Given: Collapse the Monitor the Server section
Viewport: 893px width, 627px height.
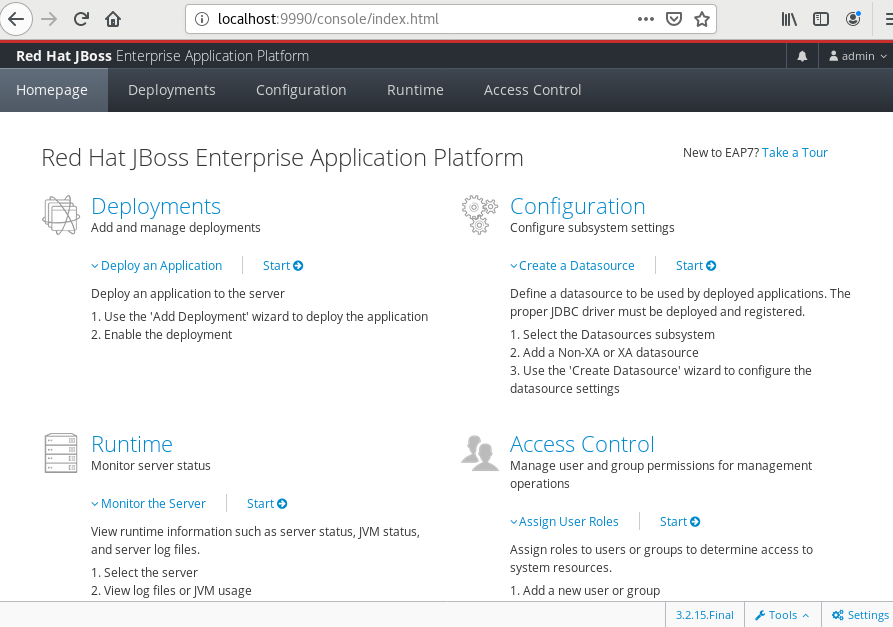Looking at the screenshot, I should point(148,503).
